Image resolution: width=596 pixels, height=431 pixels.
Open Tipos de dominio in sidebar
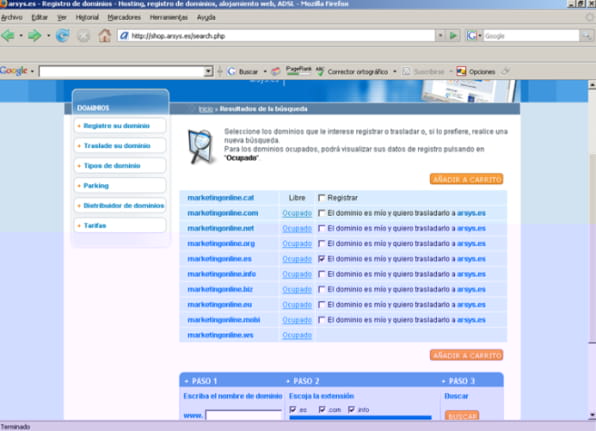click(120, 166)
